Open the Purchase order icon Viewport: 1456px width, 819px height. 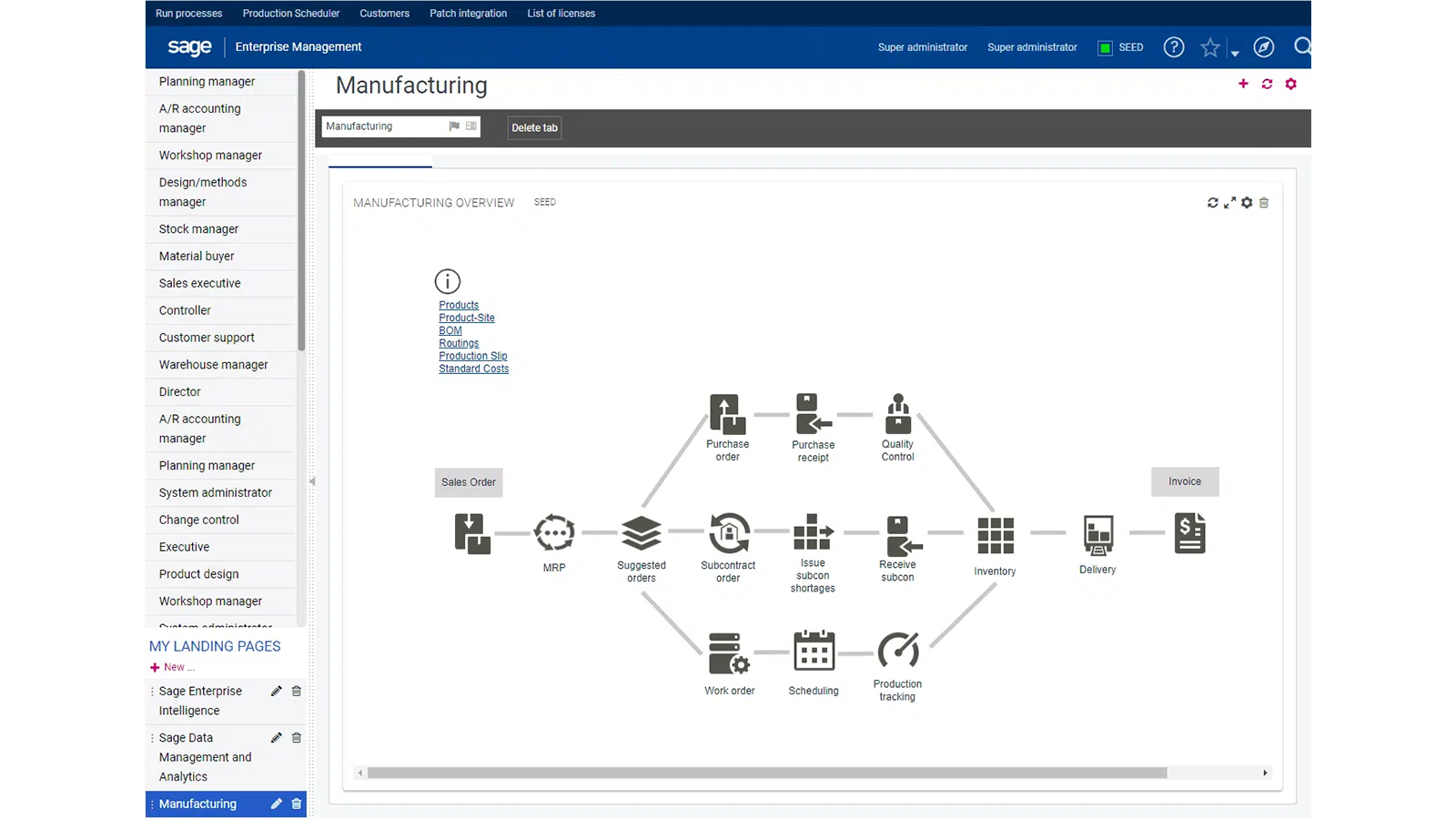point(727,415)
